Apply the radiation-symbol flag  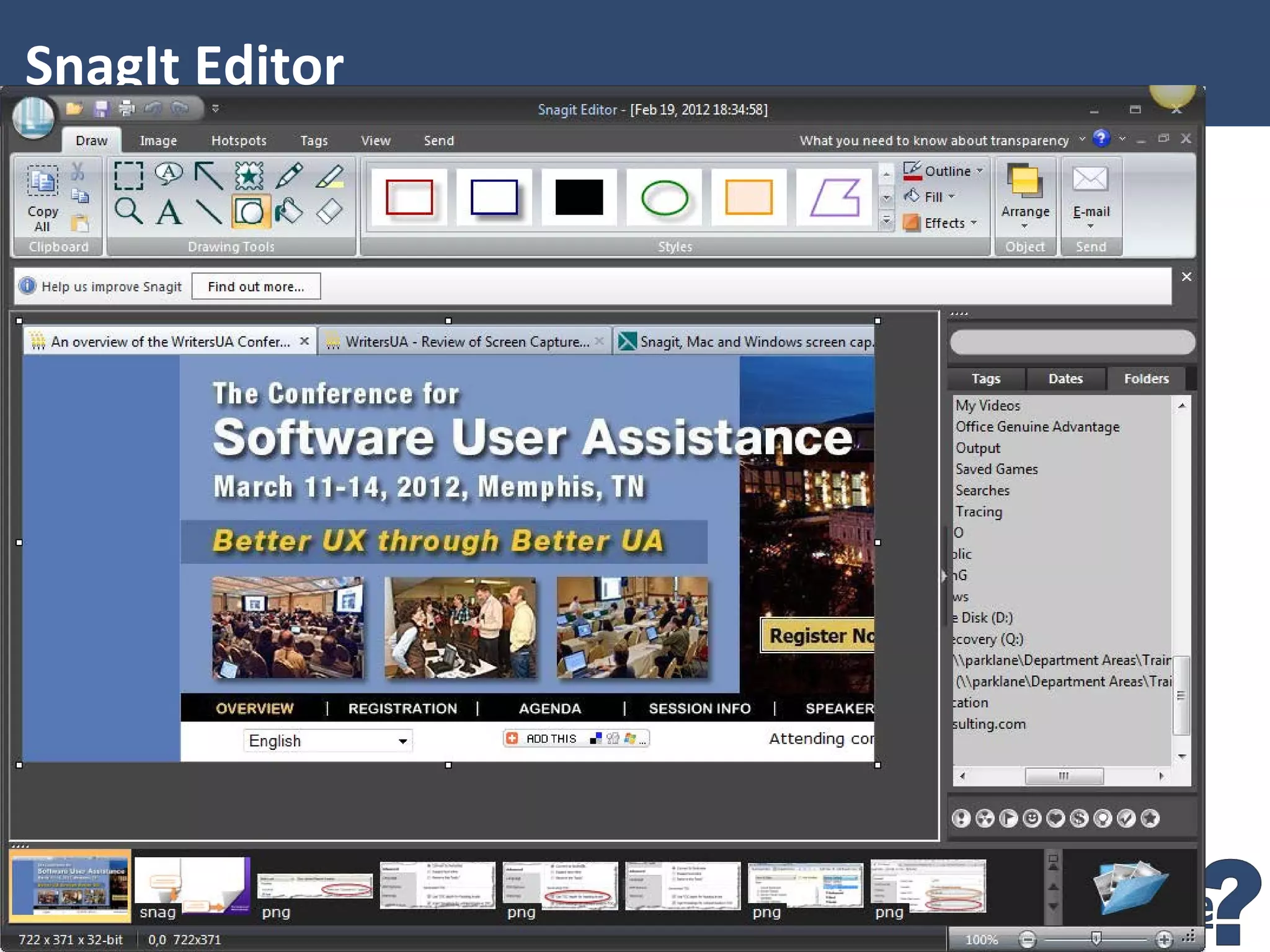pos(985,818)
